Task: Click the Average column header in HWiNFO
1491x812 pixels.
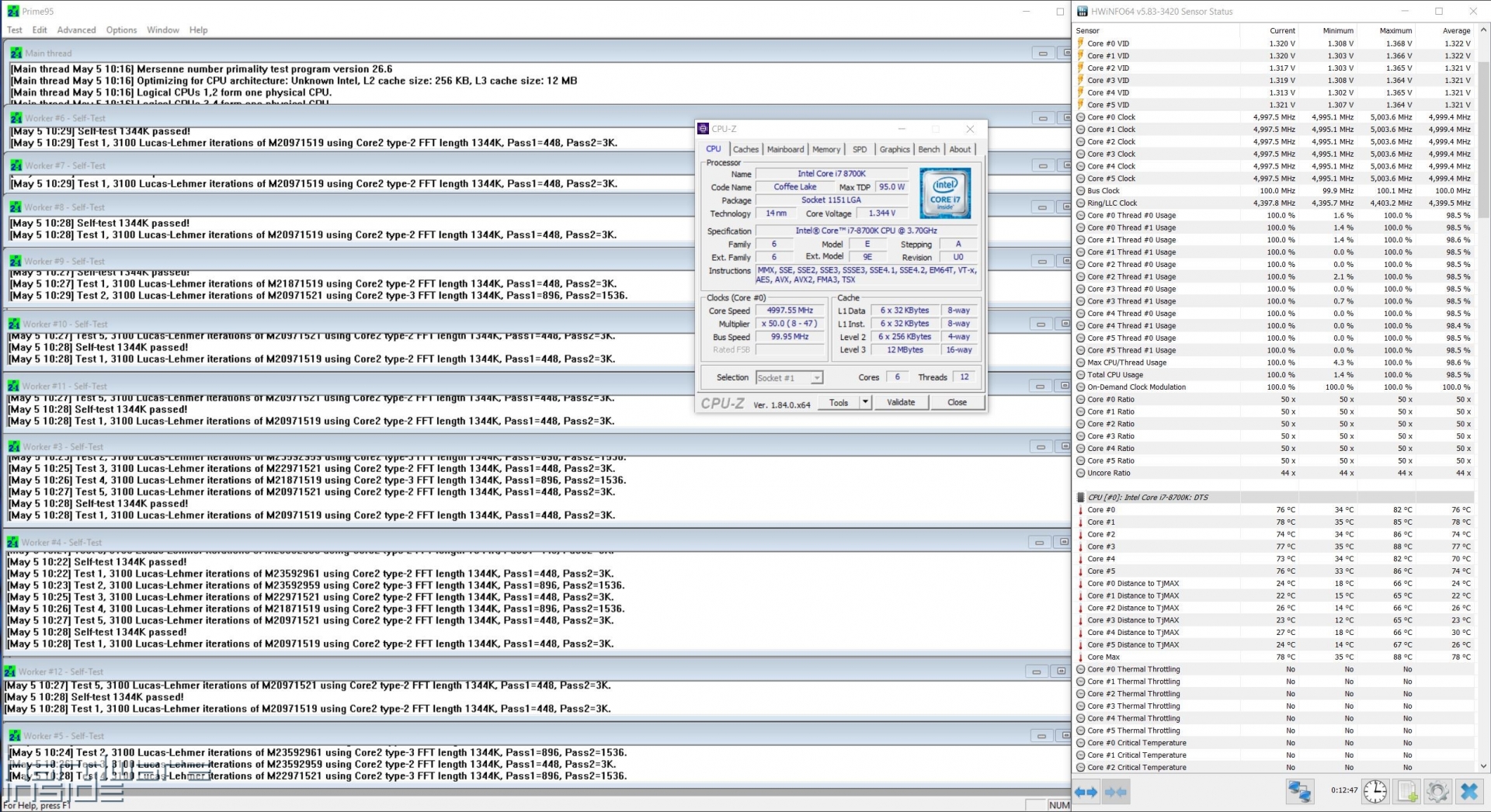Action: tap(1444, 31)
